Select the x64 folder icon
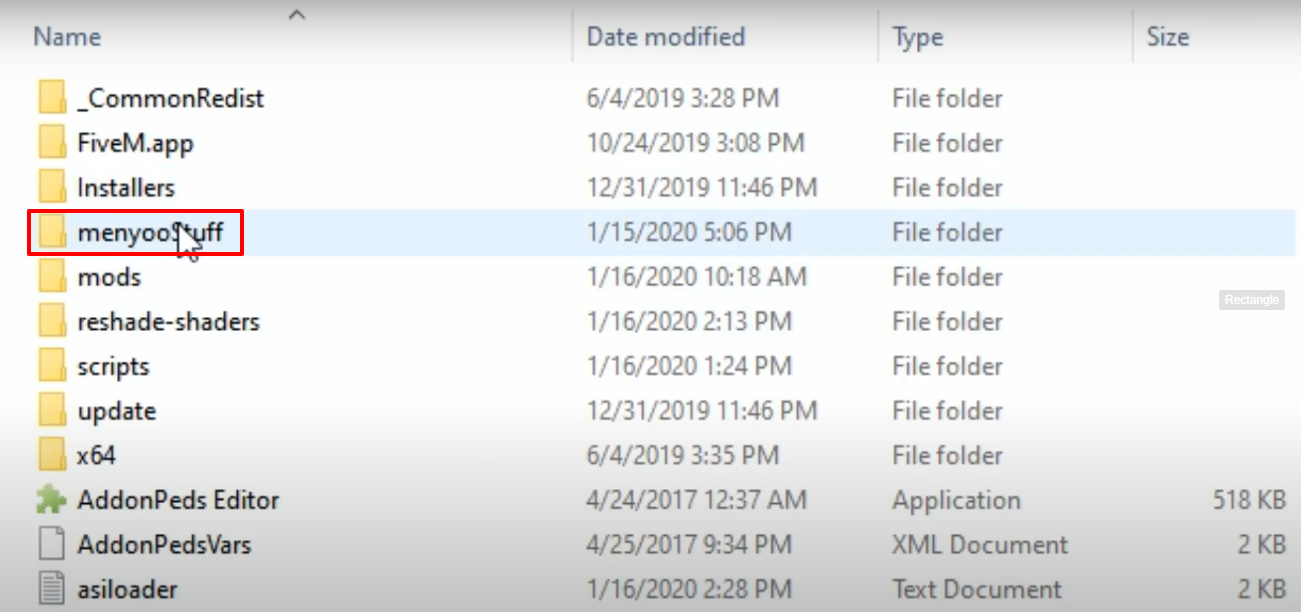Image resolution: width=1301 pixels, height=612 pixels. tap(52, 455)
